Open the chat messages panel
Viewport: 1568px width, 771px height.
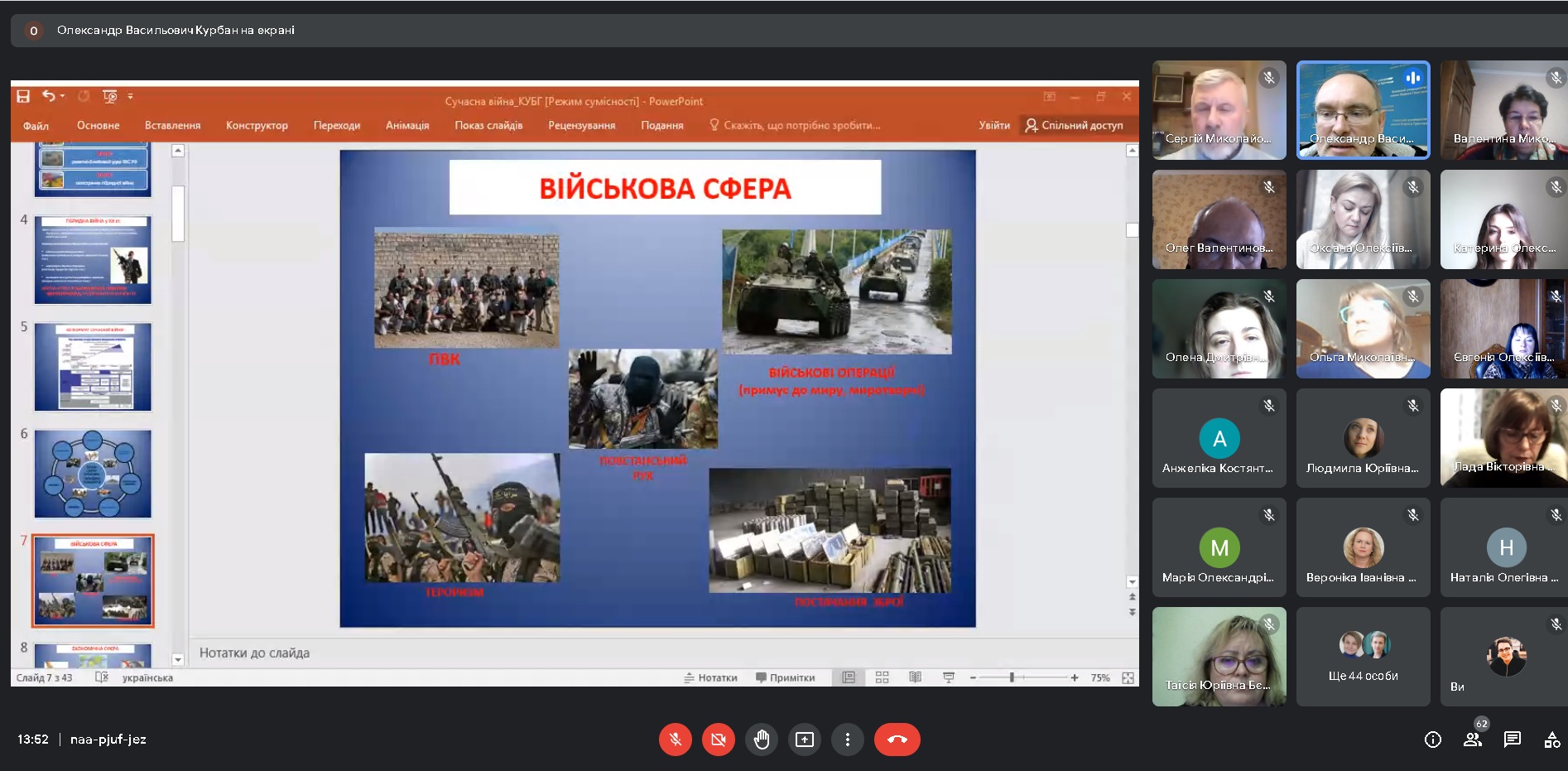(1513, 740)
